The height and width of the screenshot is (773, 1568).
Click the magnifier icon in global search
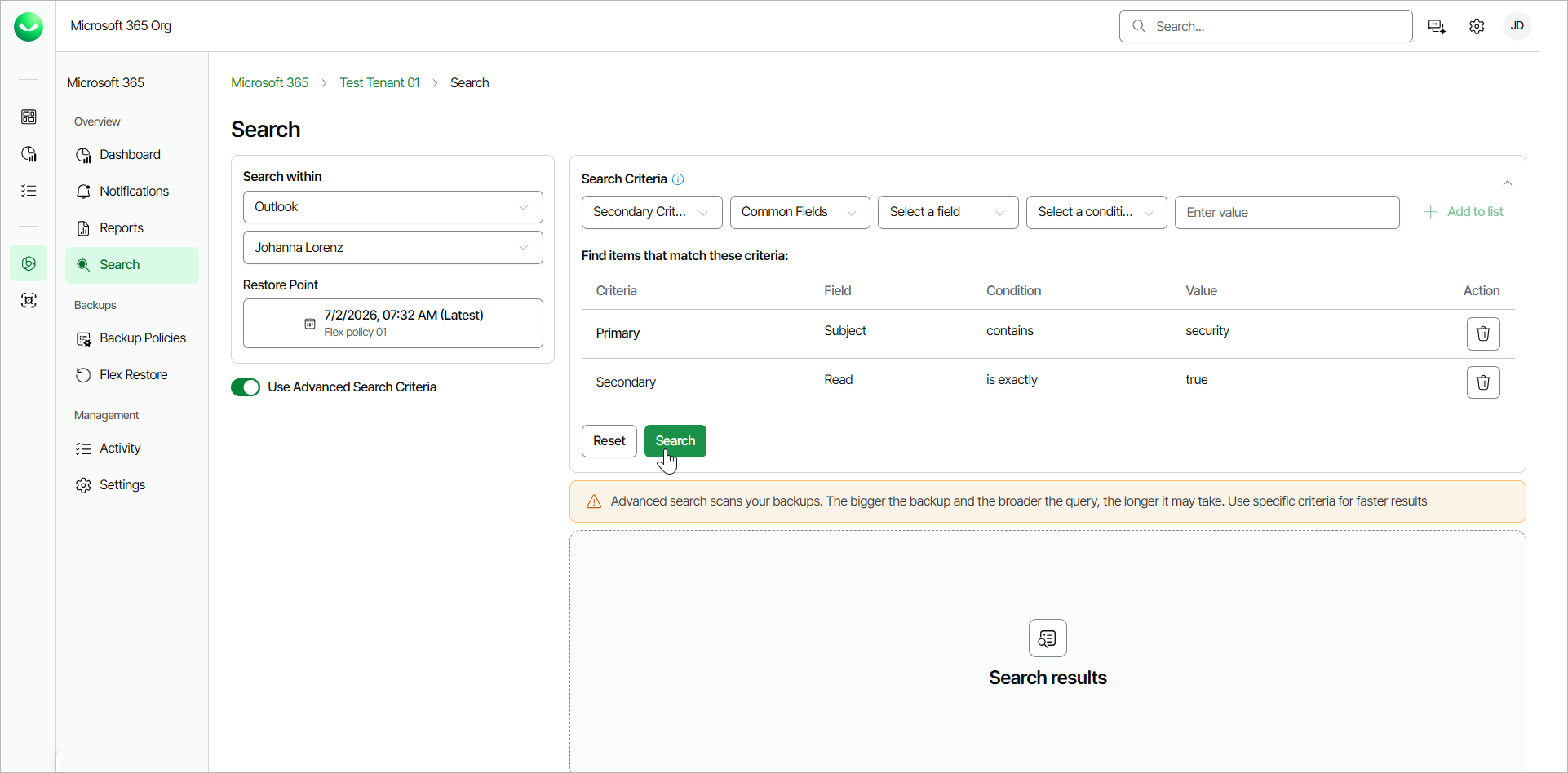click(x=1139, y=26)
